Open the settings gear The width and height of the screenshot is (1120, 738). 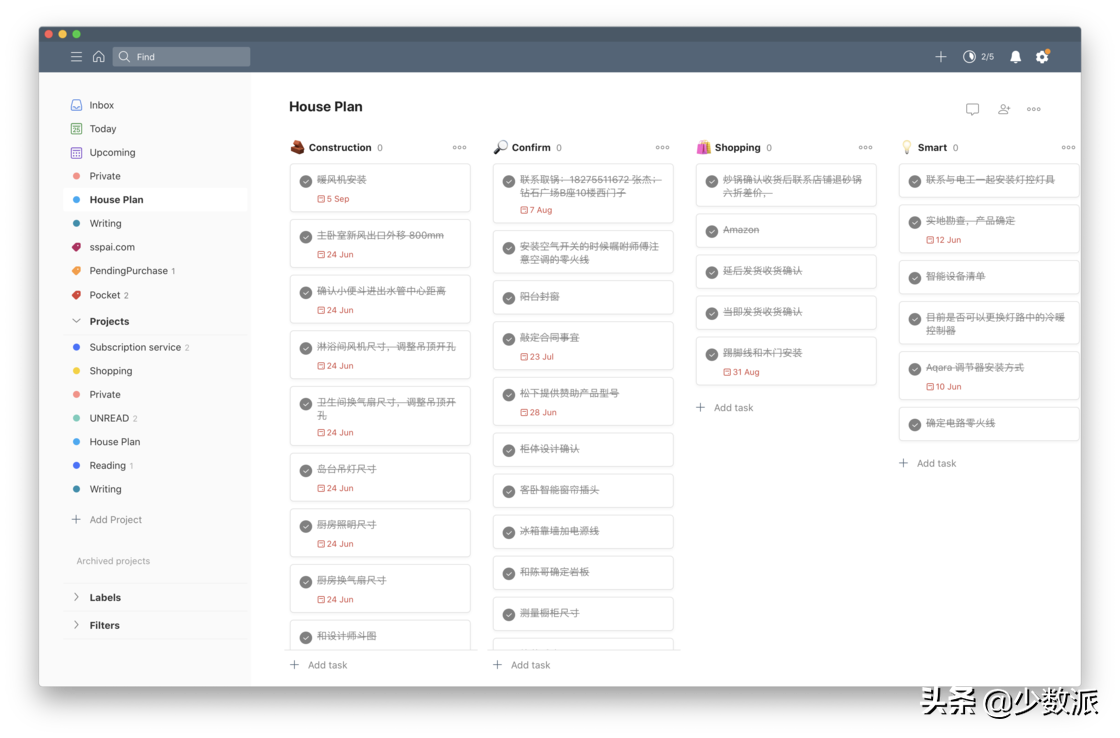pos(1042,56)
